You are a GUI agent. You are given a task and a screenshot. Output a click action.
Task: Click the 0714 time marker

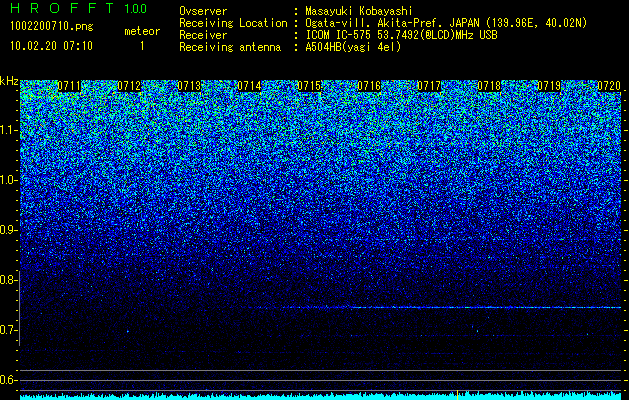tap(249, 86)
